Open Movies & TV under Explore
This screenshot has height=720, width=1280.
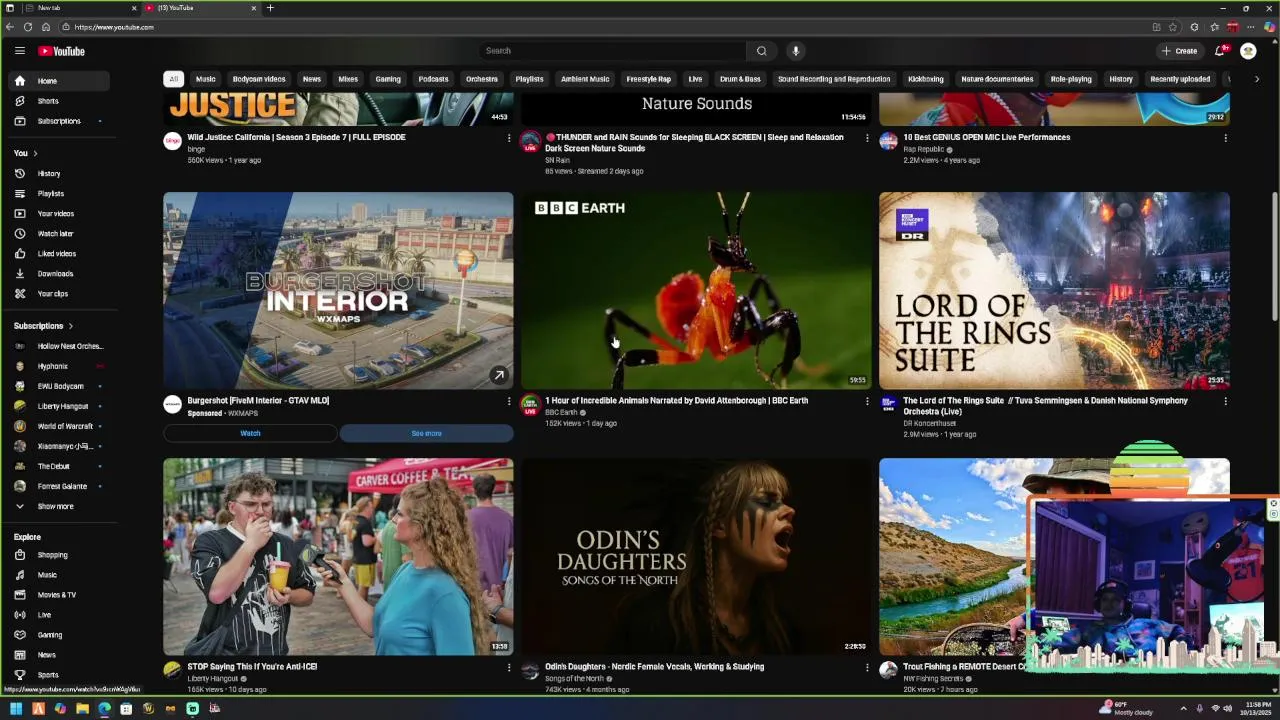pos(60,595)
